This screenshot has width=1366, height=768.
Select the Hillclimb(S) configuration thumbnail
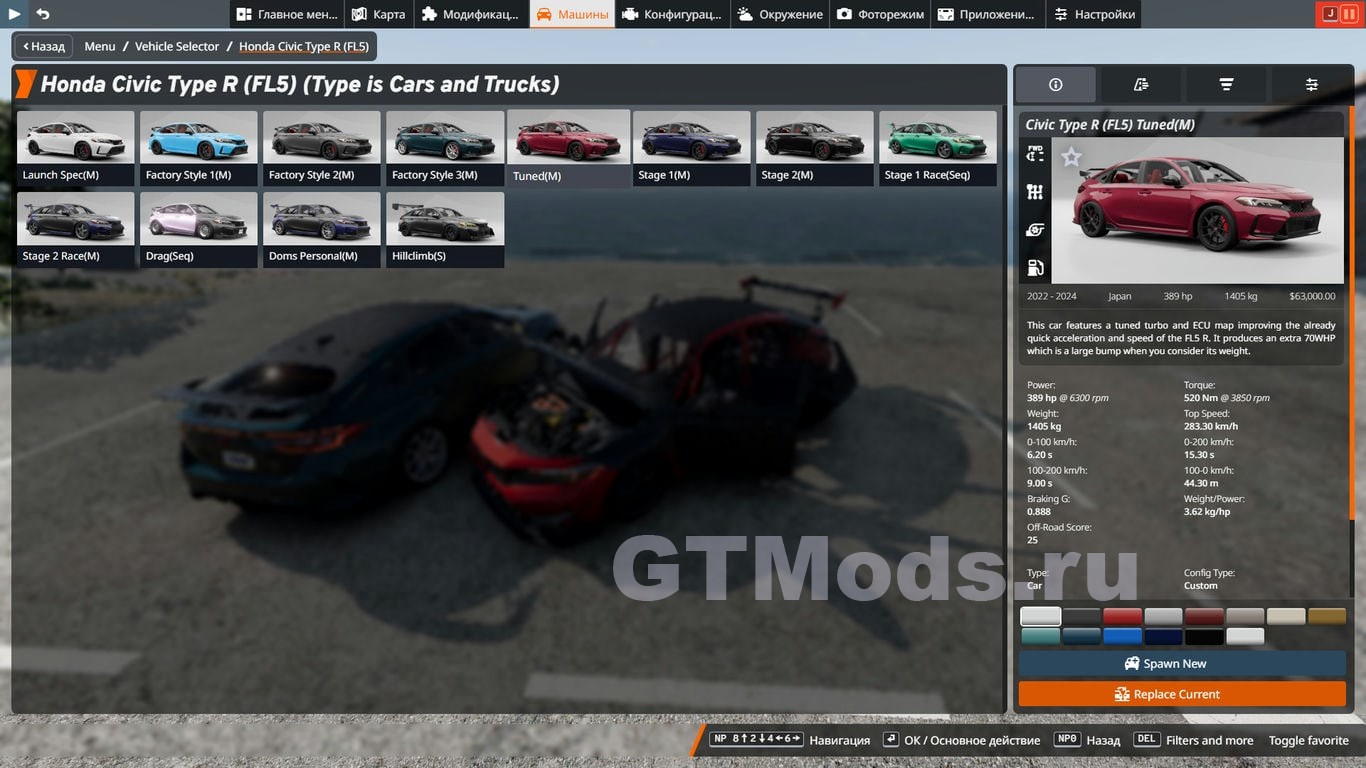point(445,229)
